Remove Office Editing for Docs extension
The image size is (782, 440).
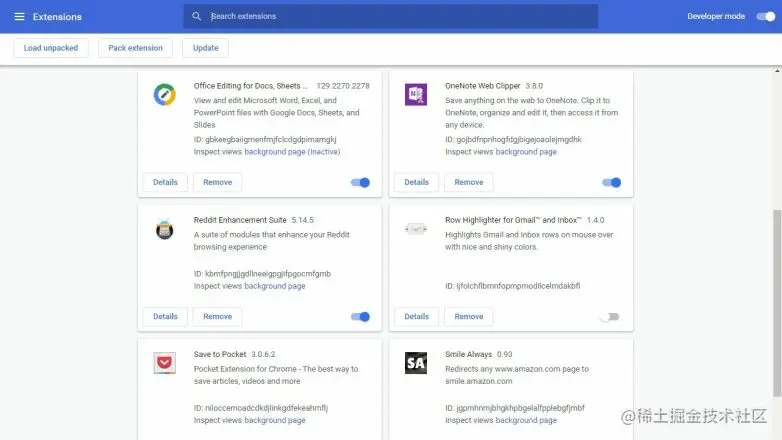(x=217, y=182)
